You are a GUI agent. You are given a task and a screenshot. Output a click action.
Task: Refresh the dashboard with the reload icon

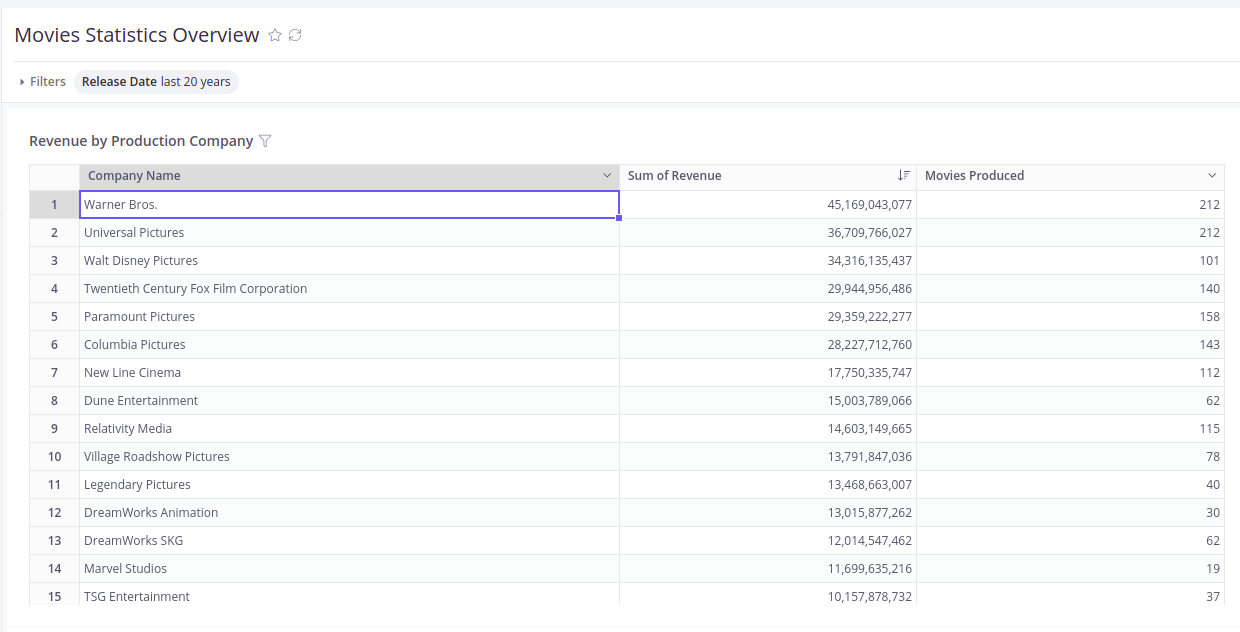coord(295,35)
